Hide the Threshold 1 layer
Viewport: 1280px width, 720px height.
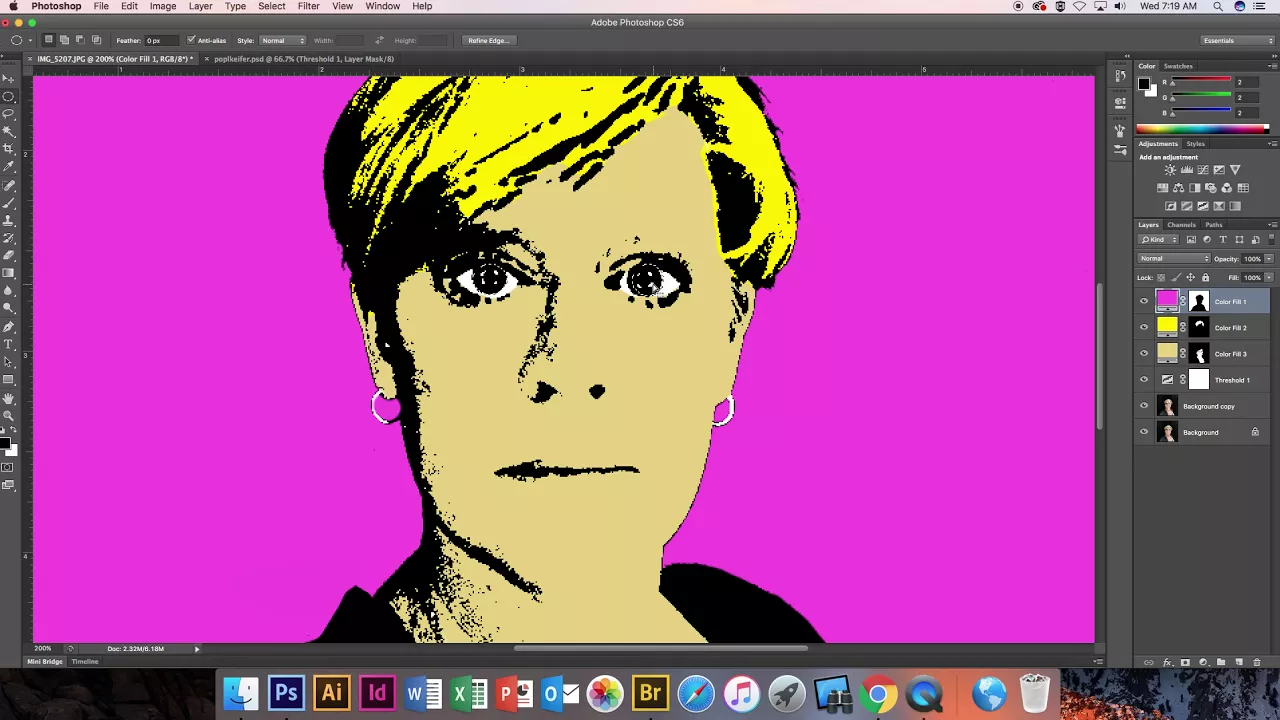[x=1144, y=380]
